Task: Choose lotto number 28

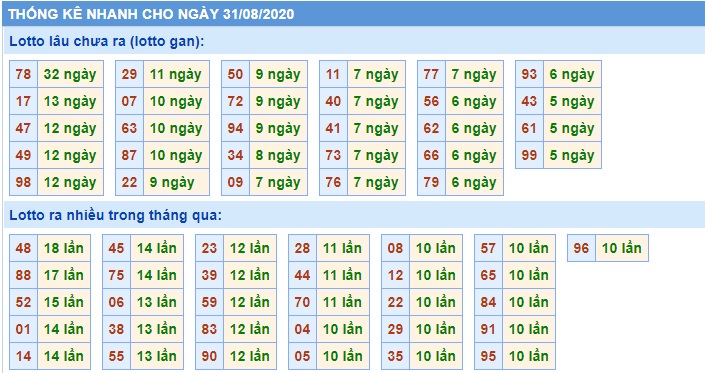Action: coord(303,248)
